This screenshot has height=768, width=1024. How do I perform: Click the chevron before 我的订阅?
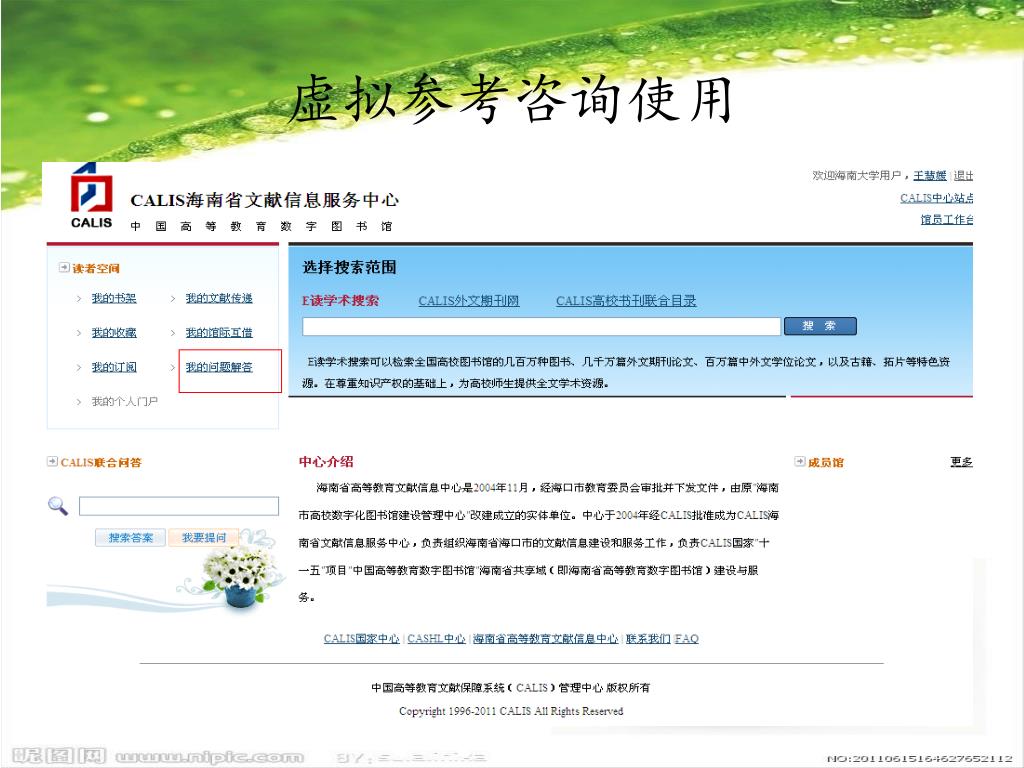click(78, 368)
